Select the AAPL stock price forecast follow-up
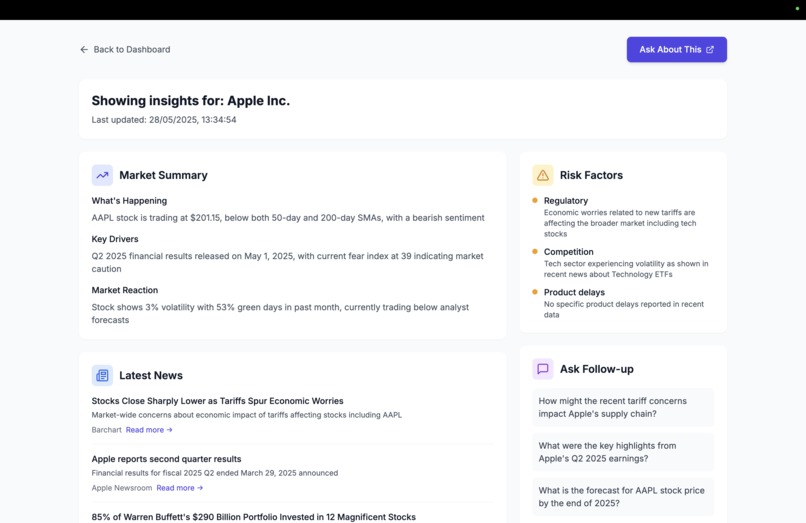This screenshot has width=806, height=523. click(623, 497)
